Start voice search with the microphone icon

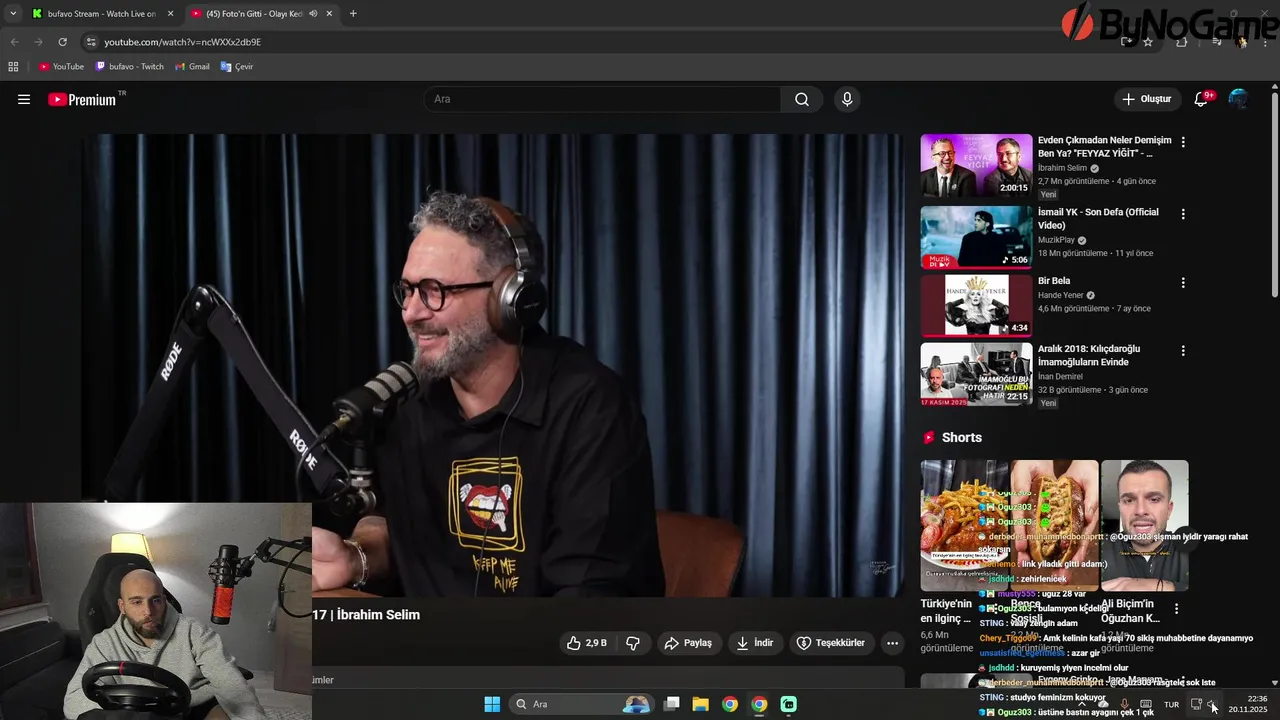(x=847, y=99)
